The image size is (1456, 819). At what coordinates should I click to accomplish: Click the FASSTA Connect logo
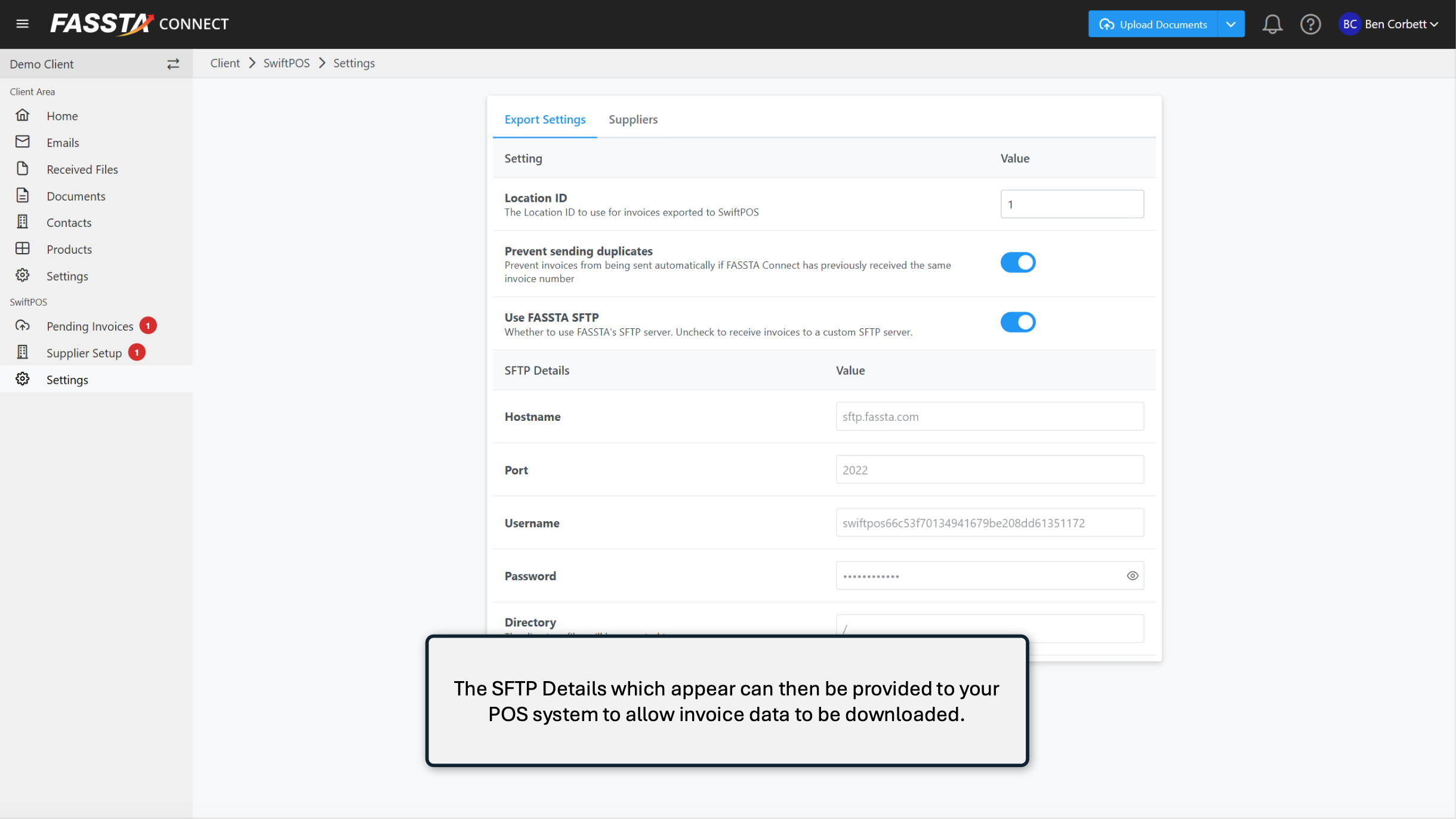139,24
